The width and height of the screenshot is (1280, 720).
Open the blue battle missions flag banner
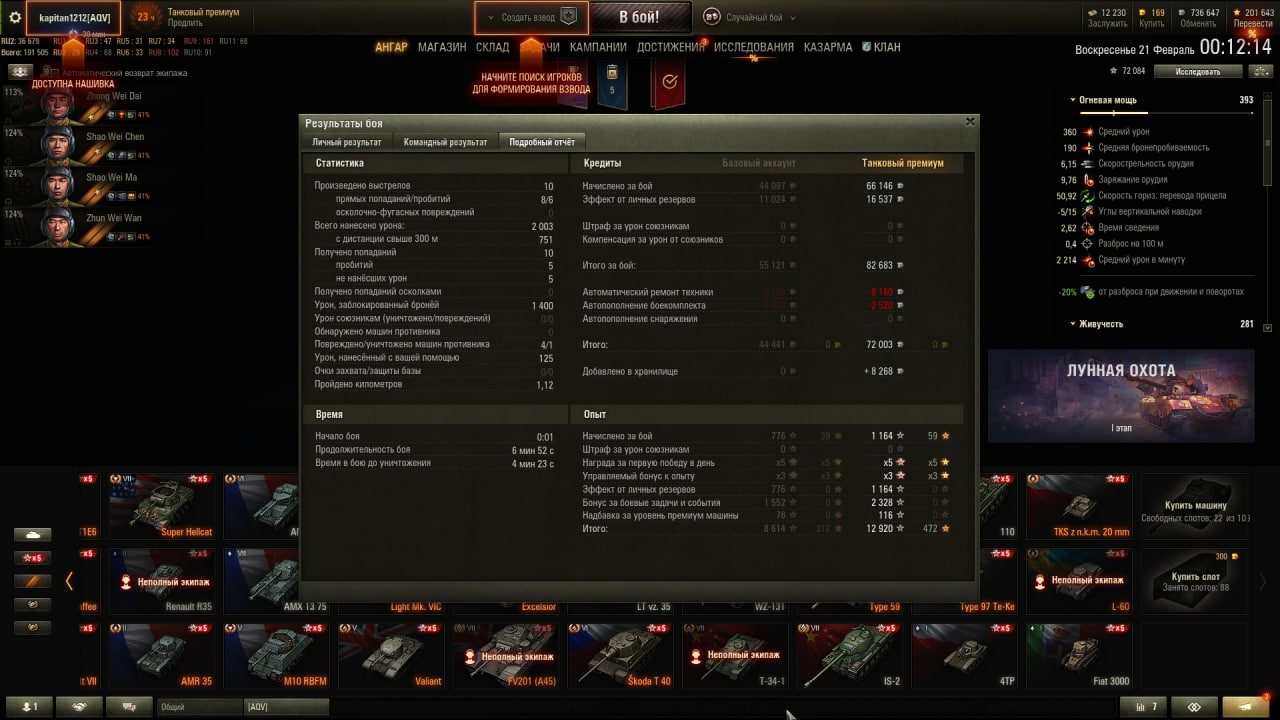pyautogui.click(x=612, y=84)
